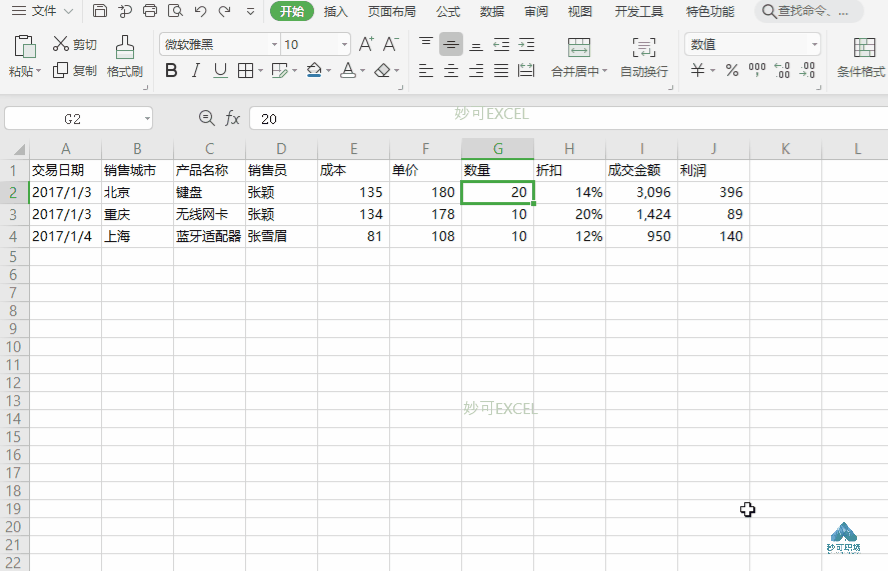Switch to the 公式 tab

[448, 11]
